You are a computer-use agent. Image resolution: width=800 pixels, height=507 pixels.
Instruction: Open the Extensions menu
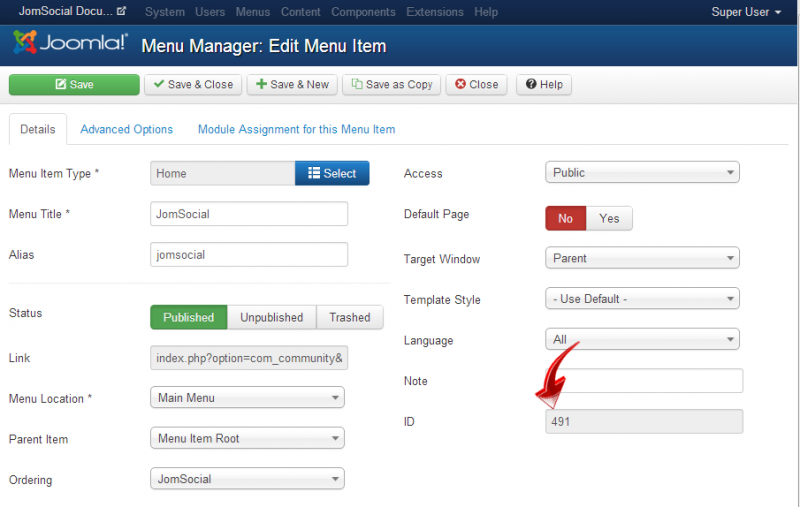435,12
